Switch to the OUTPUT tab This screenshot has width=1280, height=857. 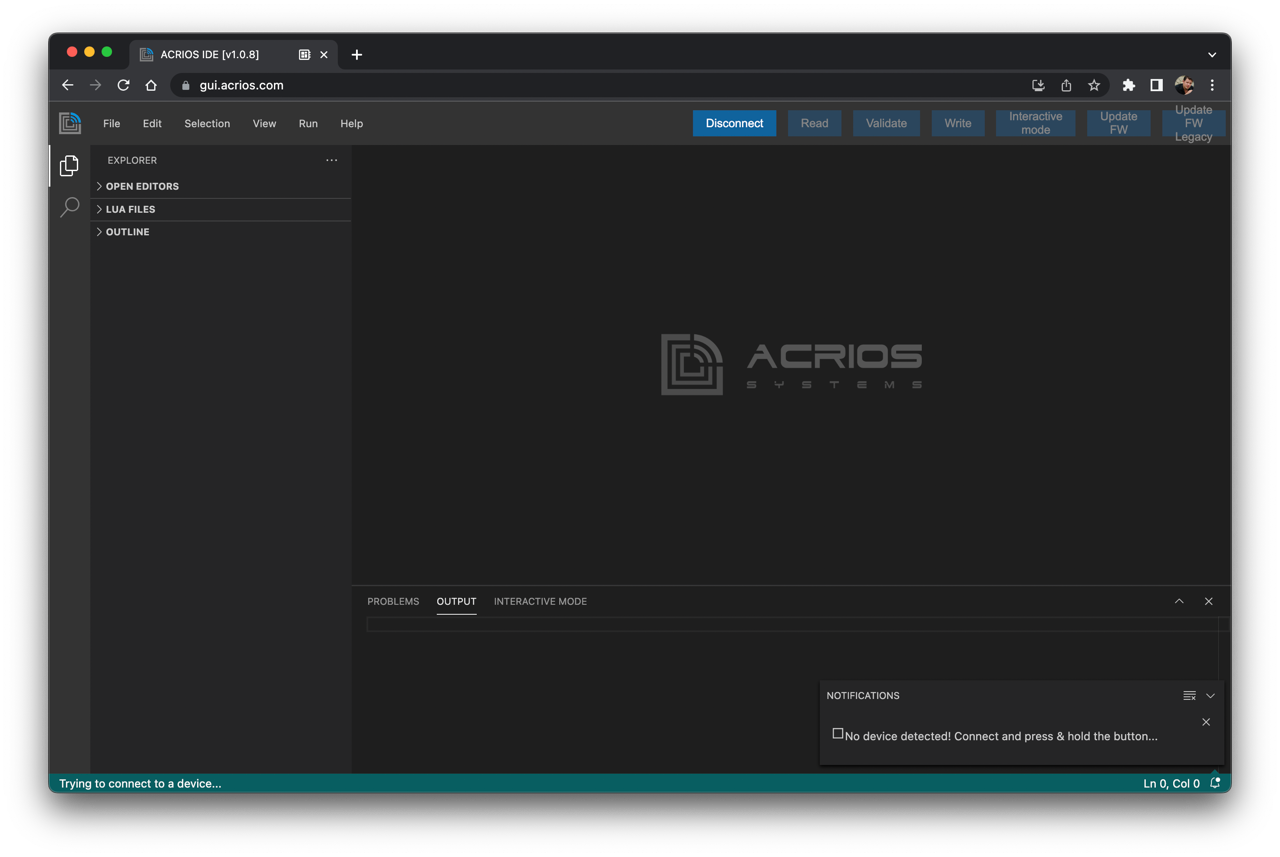tap(456, 601)
